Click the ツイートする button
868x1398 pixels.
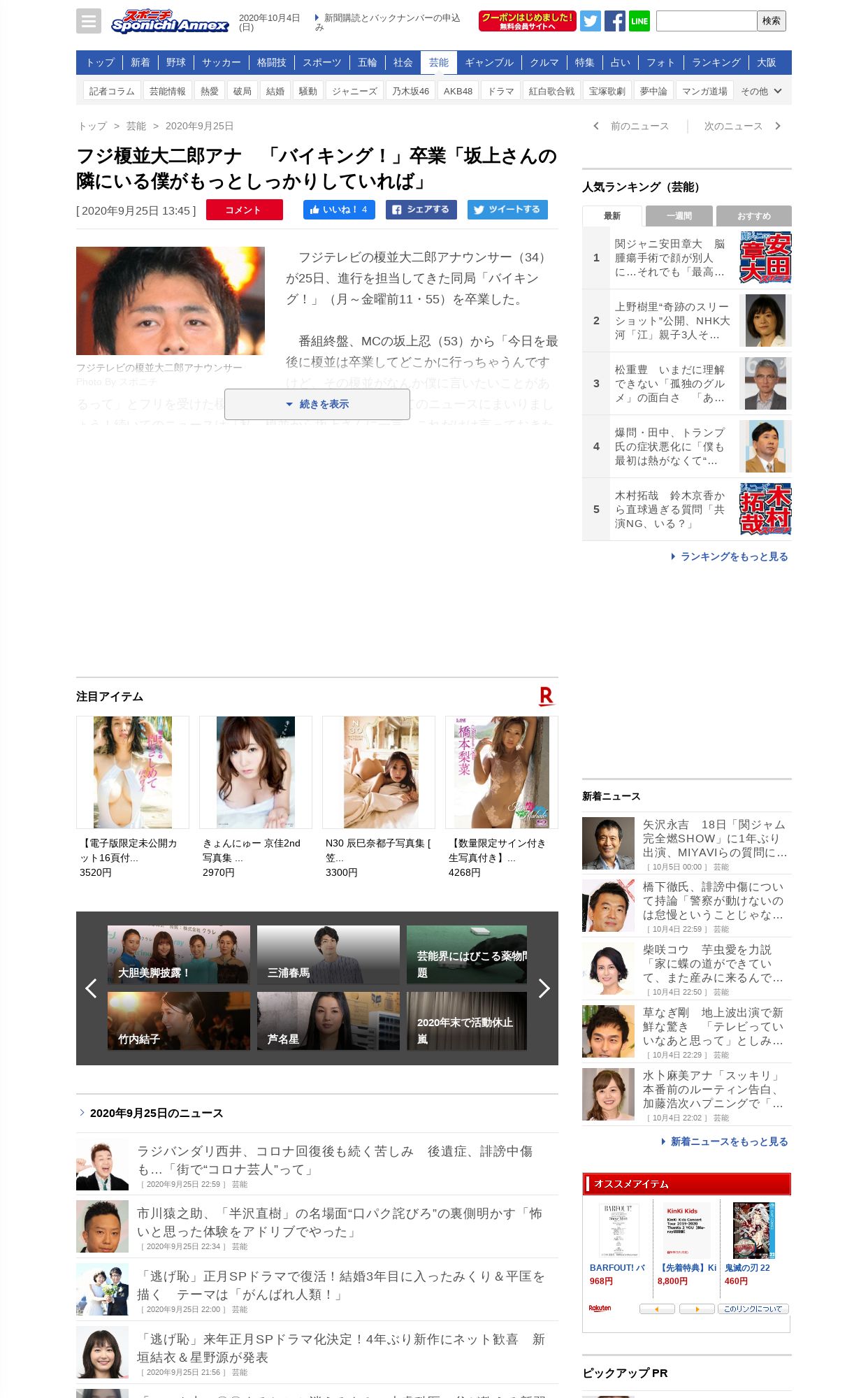507,210
